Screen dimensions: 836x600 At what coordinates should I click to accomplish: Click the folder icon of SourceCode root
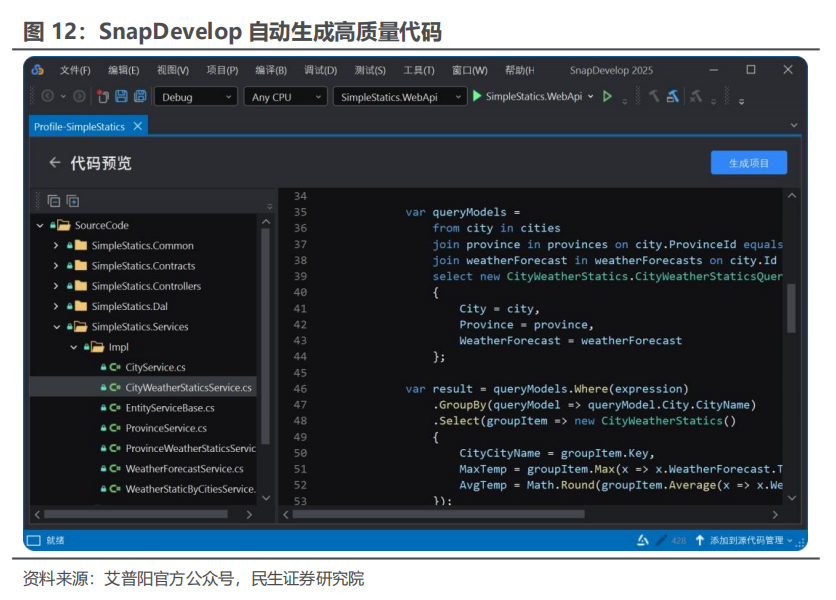pyautogui.click(x=64, y=225)
